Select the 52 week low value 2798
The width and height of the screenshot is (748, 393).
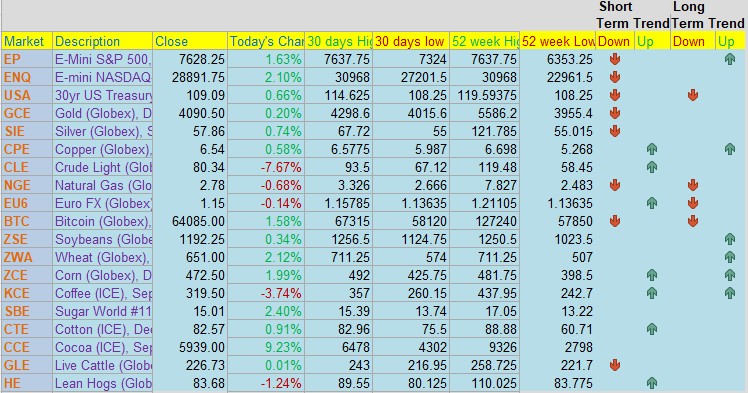point(557,347)
